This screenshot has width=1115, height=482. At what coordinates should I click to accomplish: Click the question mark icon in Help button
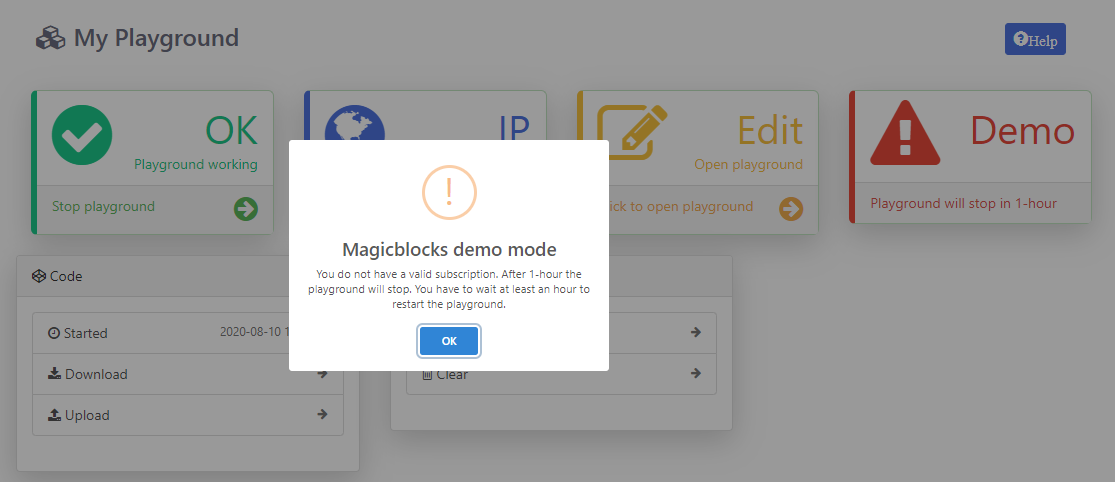[1020, 38]
